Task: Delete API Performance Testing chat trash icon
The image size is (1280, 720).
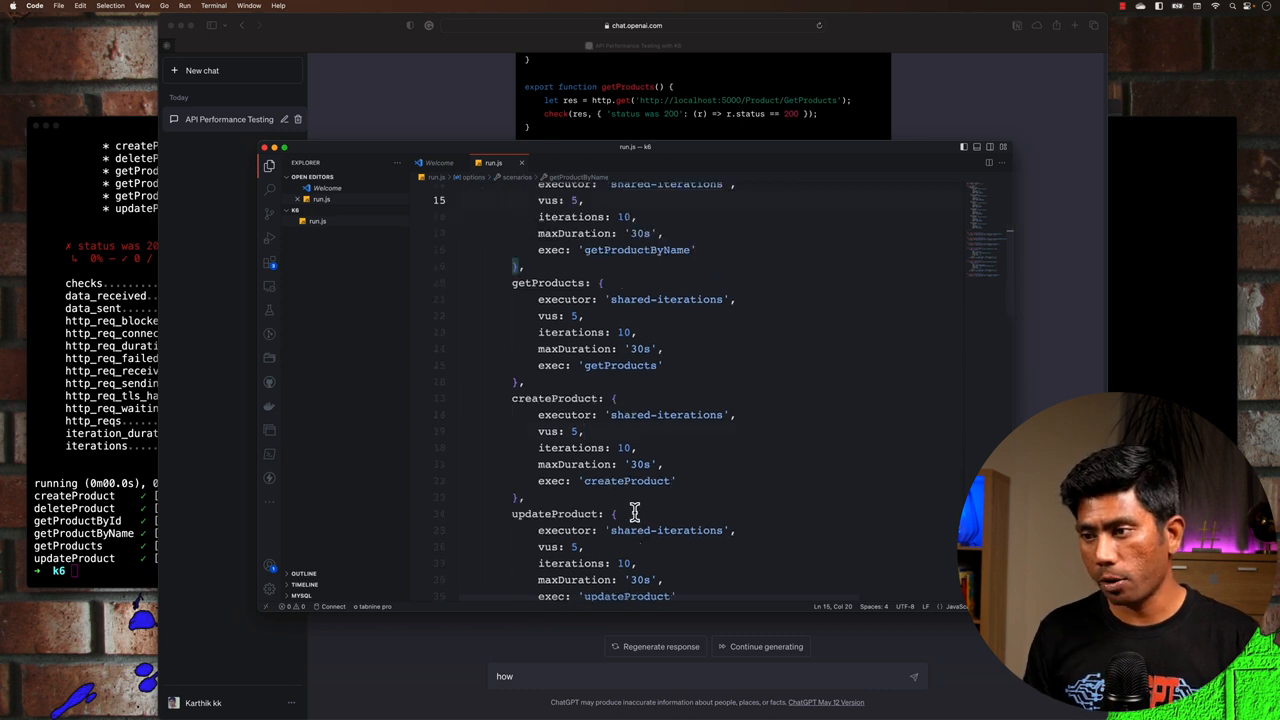Action: [298, 119]
